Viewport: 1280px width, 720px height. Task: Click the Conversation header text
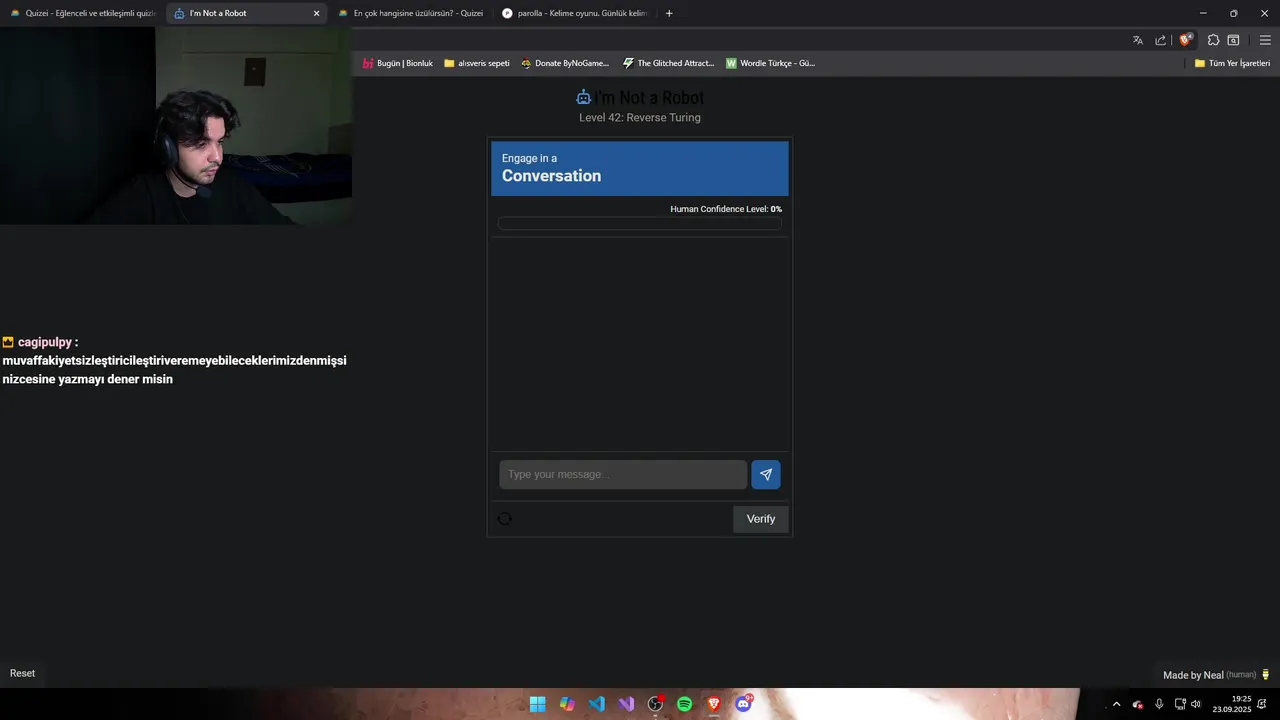pyautogui.click(x=551, y=176)
